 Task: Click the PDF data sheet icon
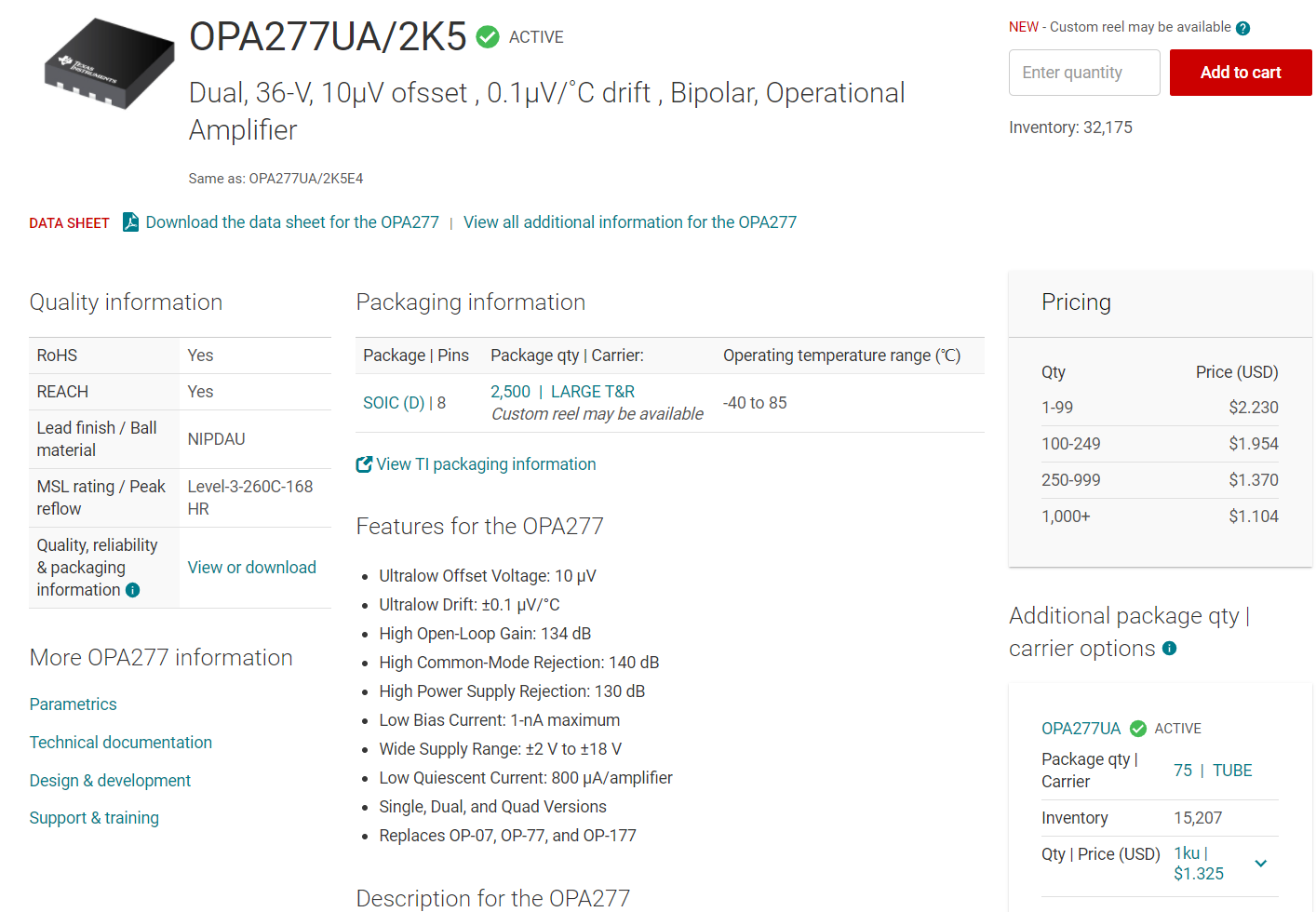(x=131, y=222)
